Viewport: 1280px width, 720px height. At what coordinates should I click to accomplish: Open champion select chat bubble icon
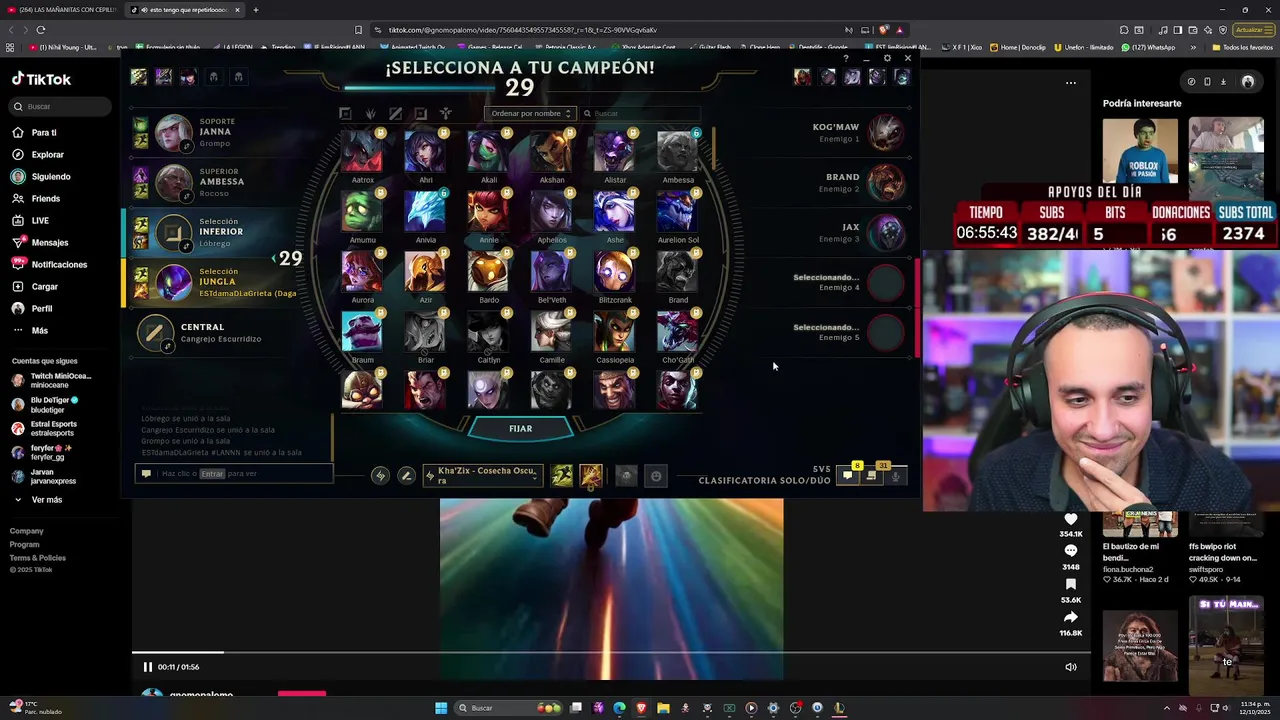[x=848, y=476]
